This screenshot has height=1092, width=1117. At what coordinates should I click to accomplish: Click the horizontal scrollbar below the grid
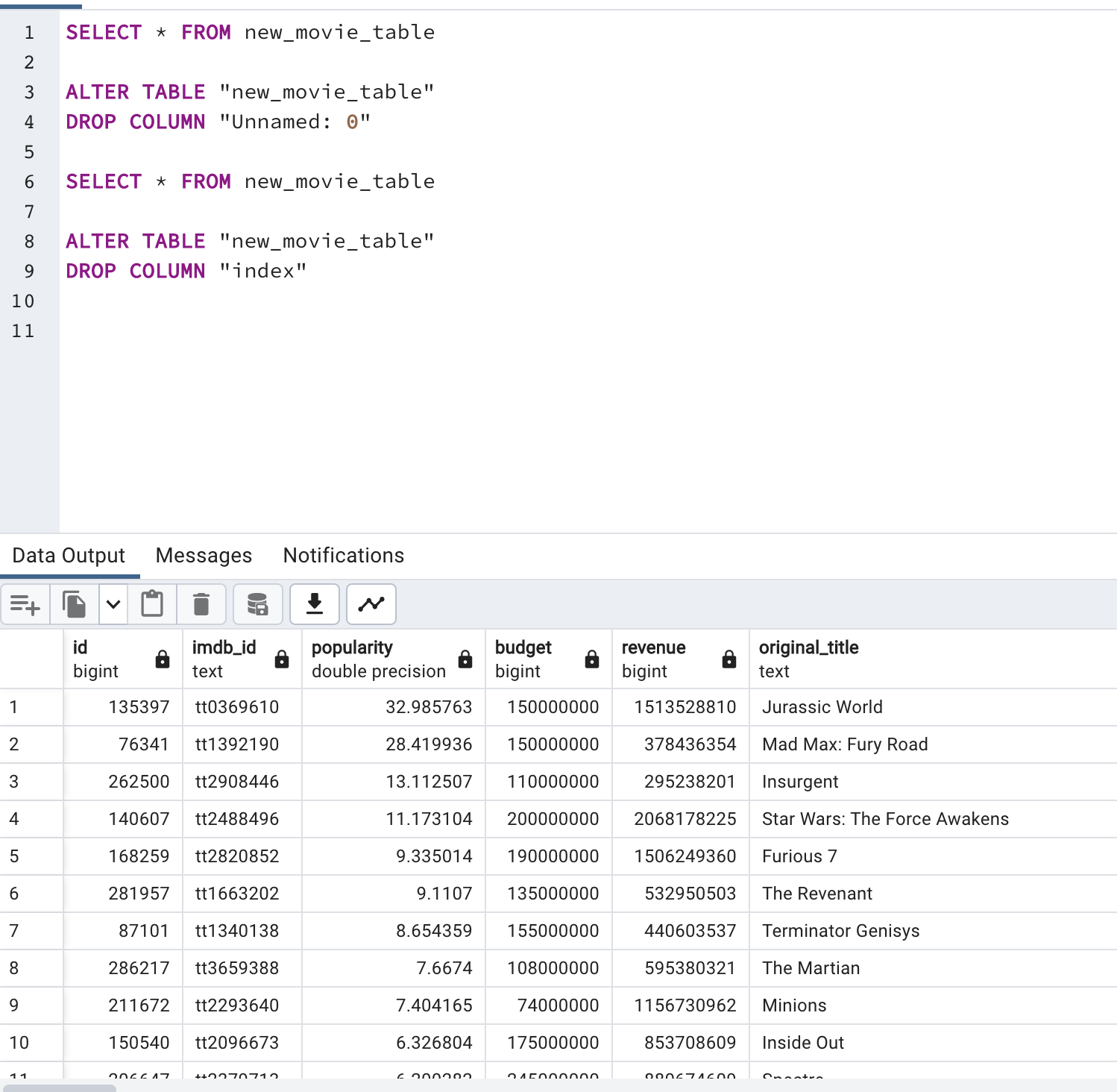pyautogui.click(x=60, y=1087)
